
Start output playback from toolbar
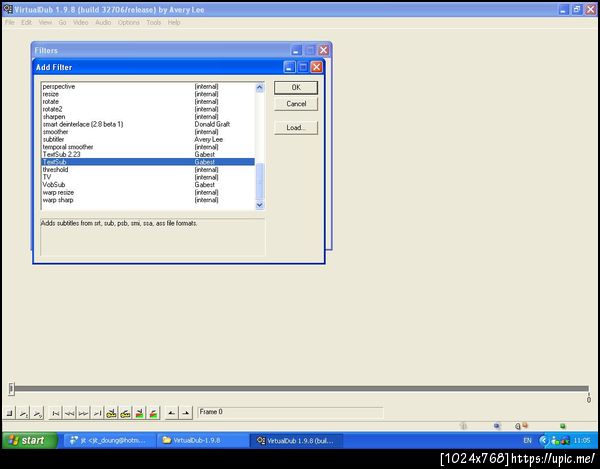coord(38,413)
